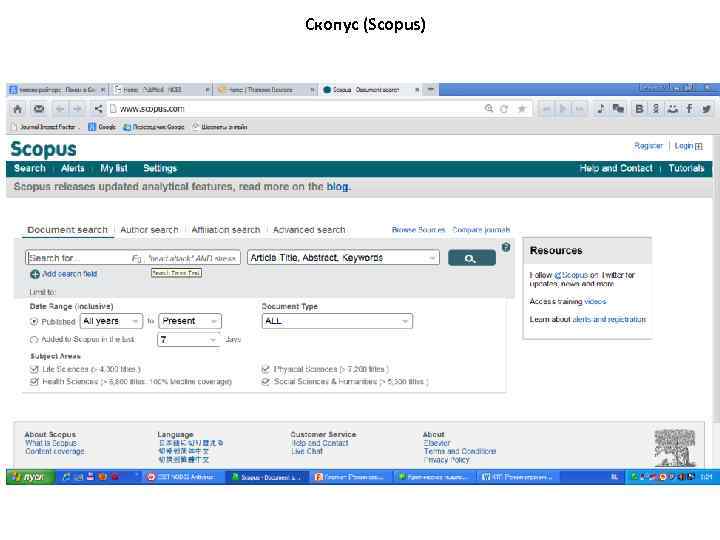The height and width of the screenshot is (540, 720).
Task: Click the Facebook f toolbar icon
Action: point(689,109)
